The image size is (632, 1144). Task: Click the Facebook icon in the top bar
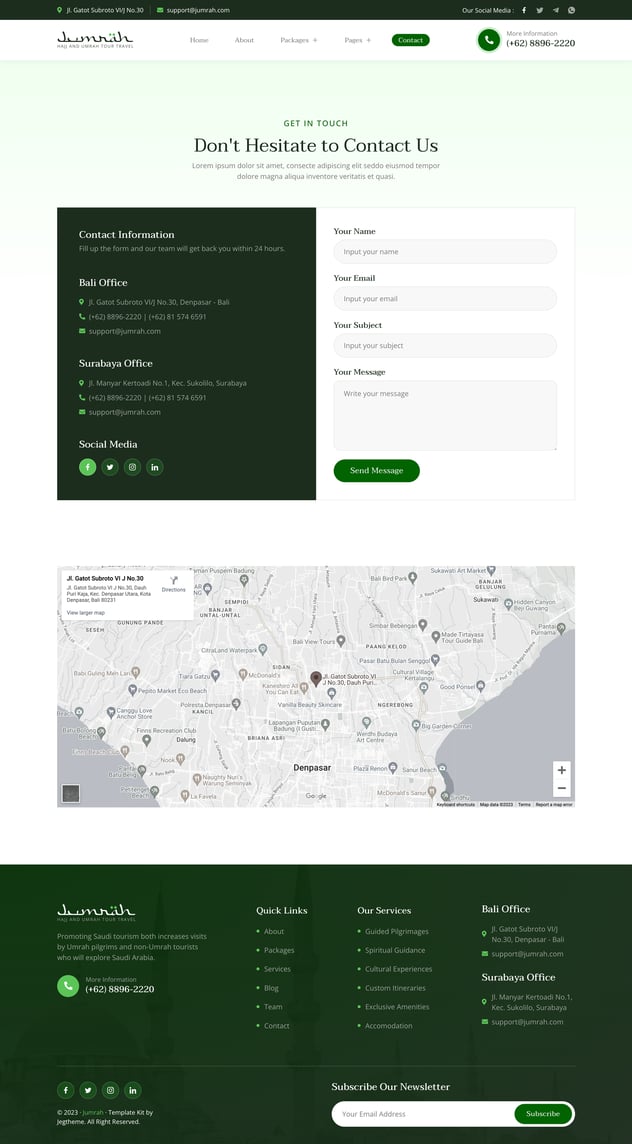pyautogui.click(x=524, y=10)
